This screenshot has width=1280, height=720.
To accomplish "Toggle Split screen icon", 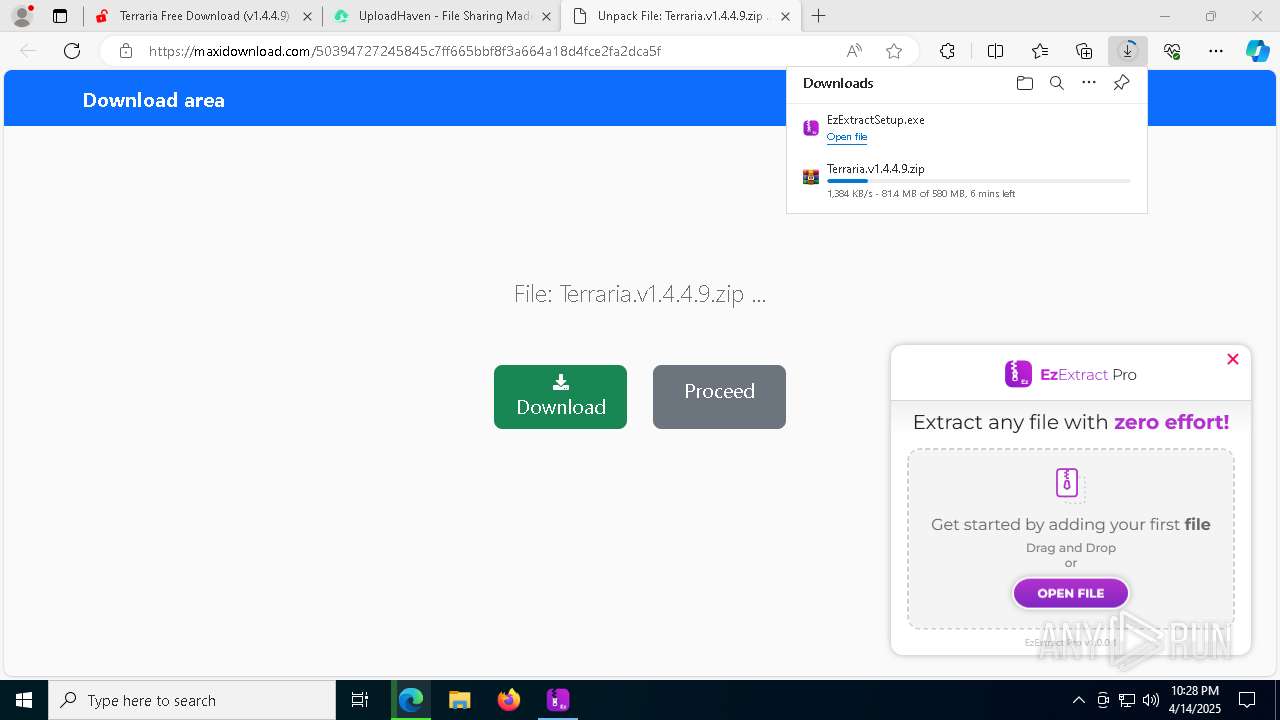I will (x=995, y=51).
